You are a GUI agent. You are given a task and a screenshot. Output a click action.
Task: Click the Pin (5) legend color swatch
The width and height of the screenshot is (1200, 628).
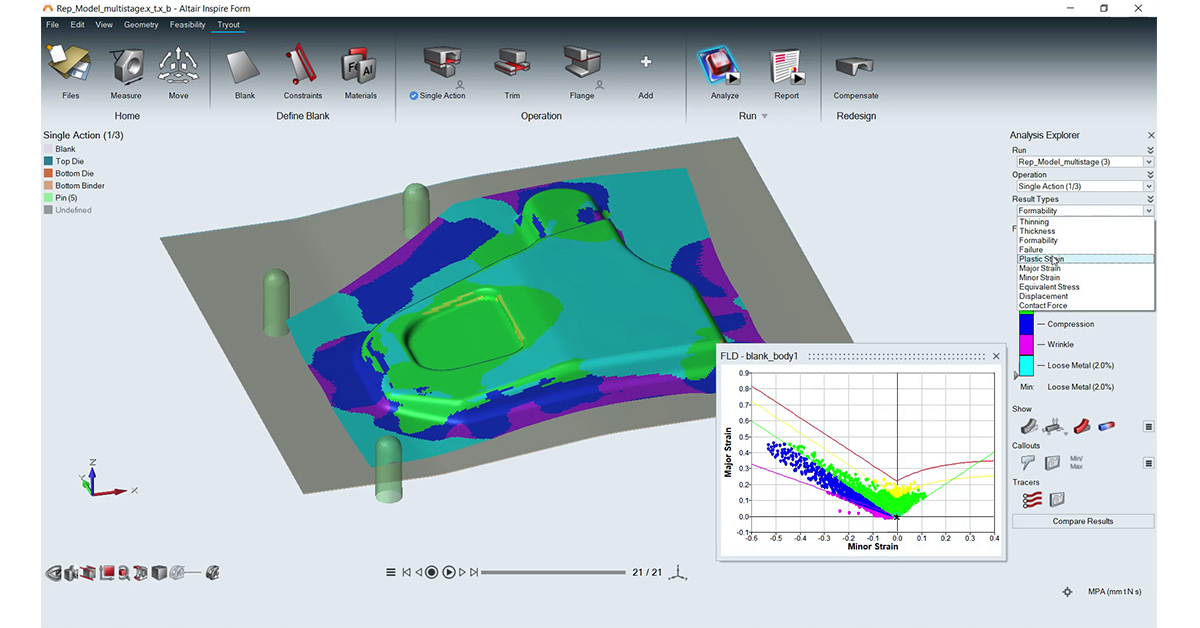pyautogui.click(x=48, y=198)
